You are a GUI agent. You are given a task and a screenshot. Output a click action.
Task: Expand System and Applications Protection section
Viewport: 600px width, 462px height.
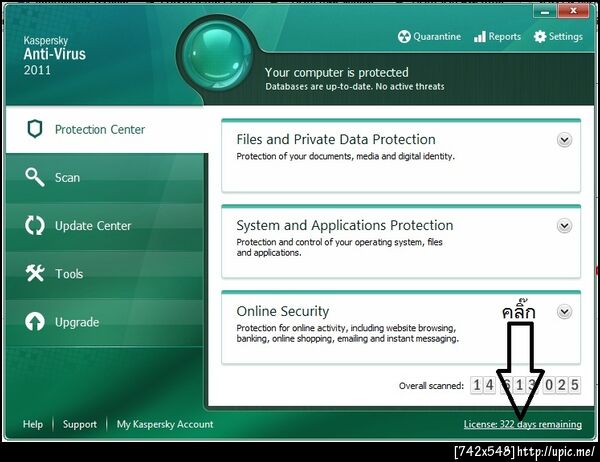tap(564, 225)
